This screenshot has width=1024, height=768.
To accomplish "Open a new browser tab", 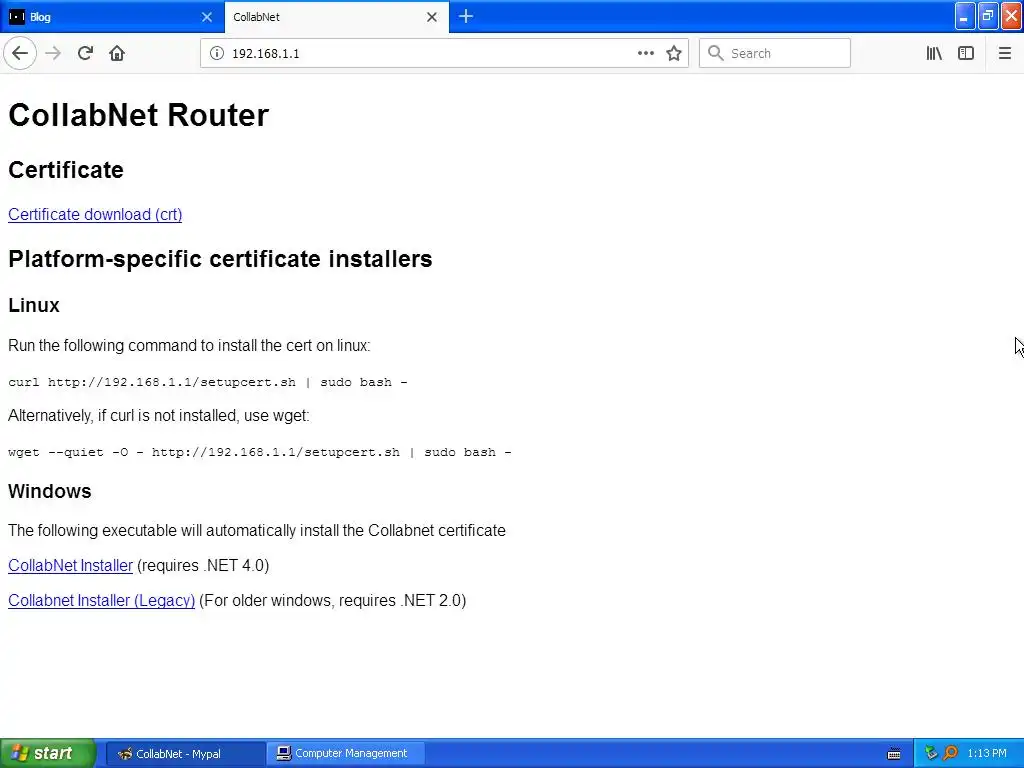I will [466, 16].
